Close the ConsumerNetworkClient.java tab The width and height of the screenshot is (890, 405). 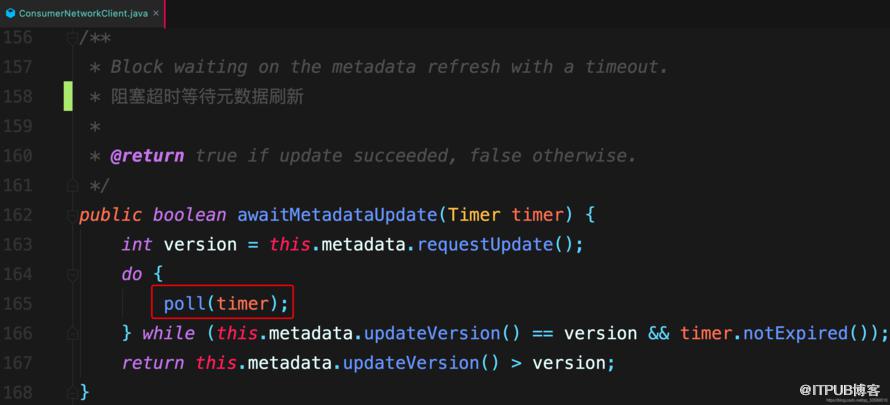point(156,14)
